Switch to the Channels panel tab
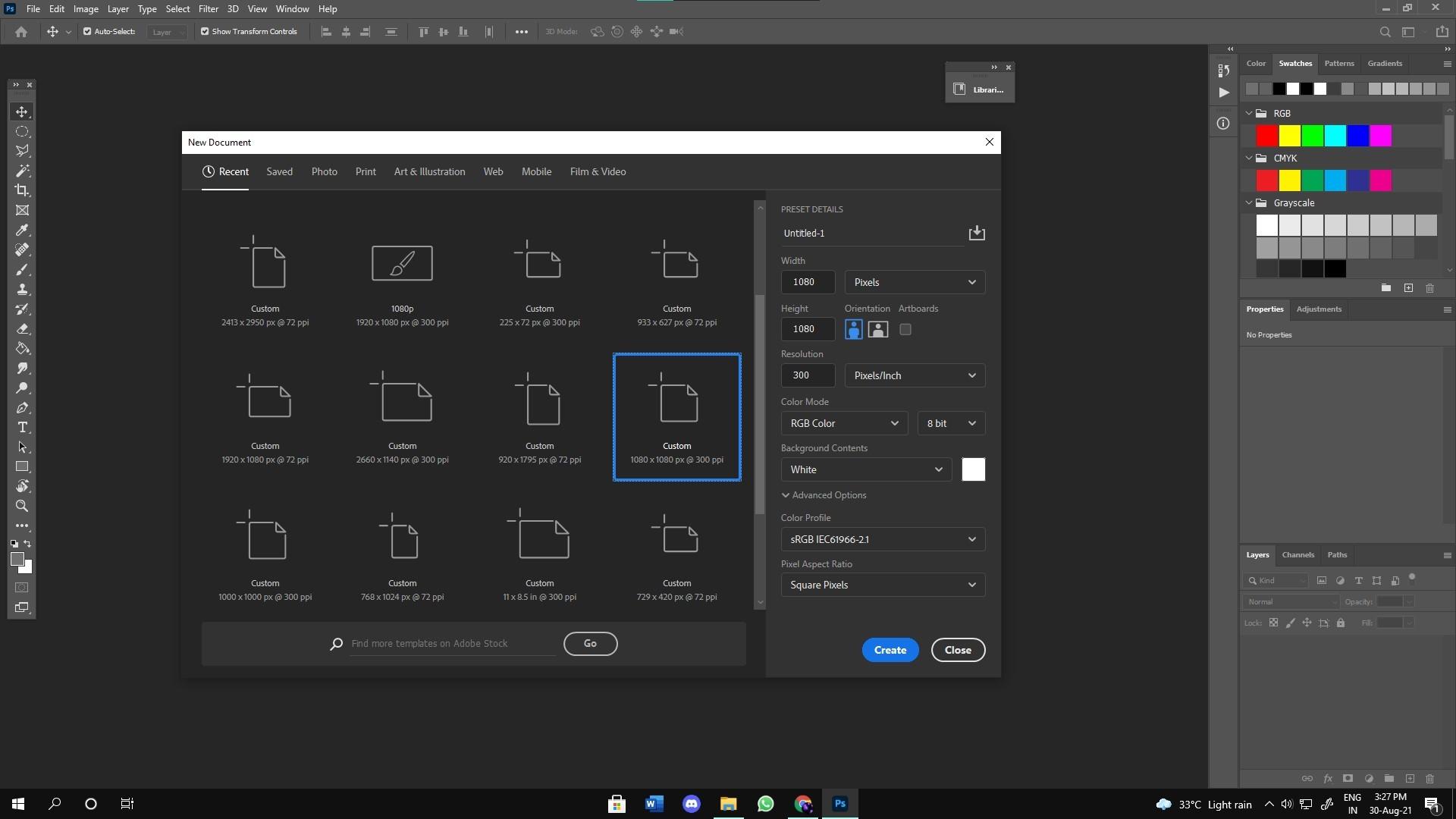The width and height of the screenshot is (1456, 819). [x=1298, y=555]
